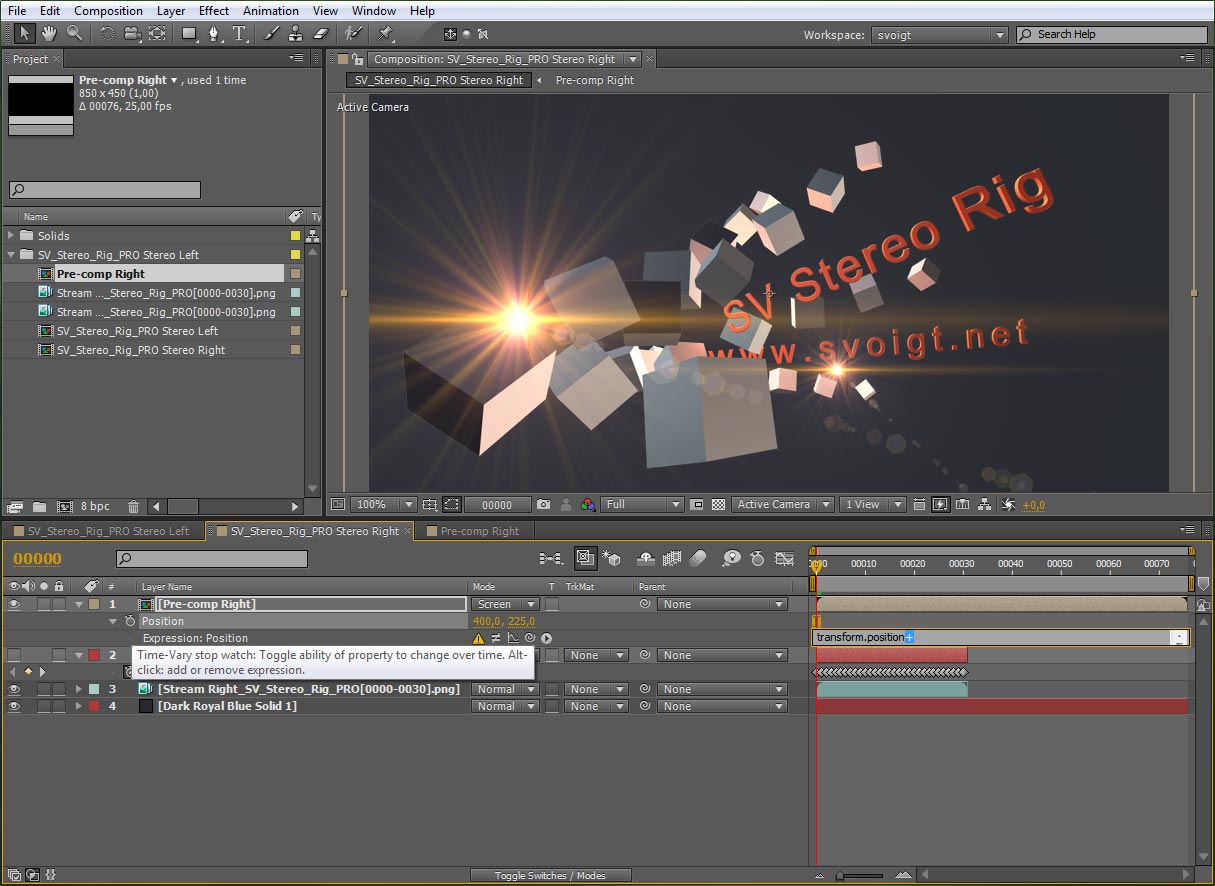This screenshot has width=1215, height=886.
Task: Select the Eraser tool
Action: 321,33
